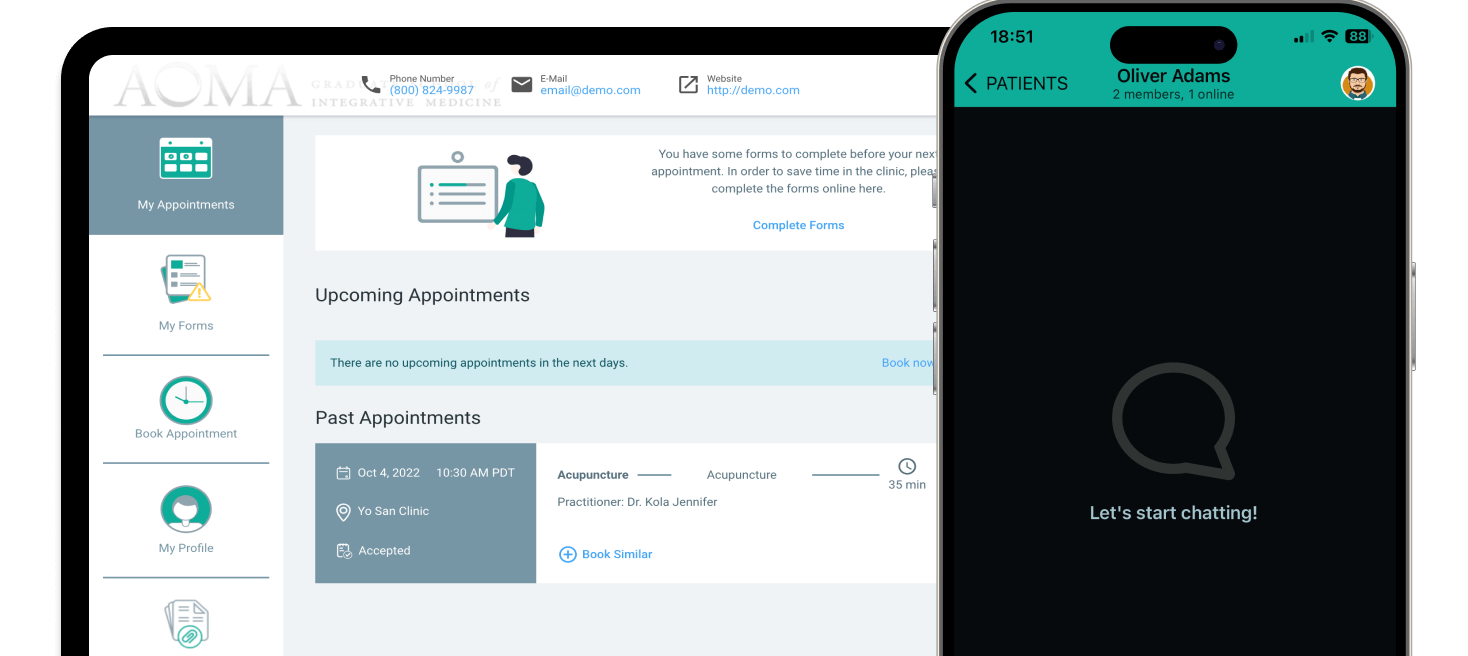The image size is (1468, 656).
Task: Select the Oct 4, 2022 appointment card
Action: pos(425,512)
